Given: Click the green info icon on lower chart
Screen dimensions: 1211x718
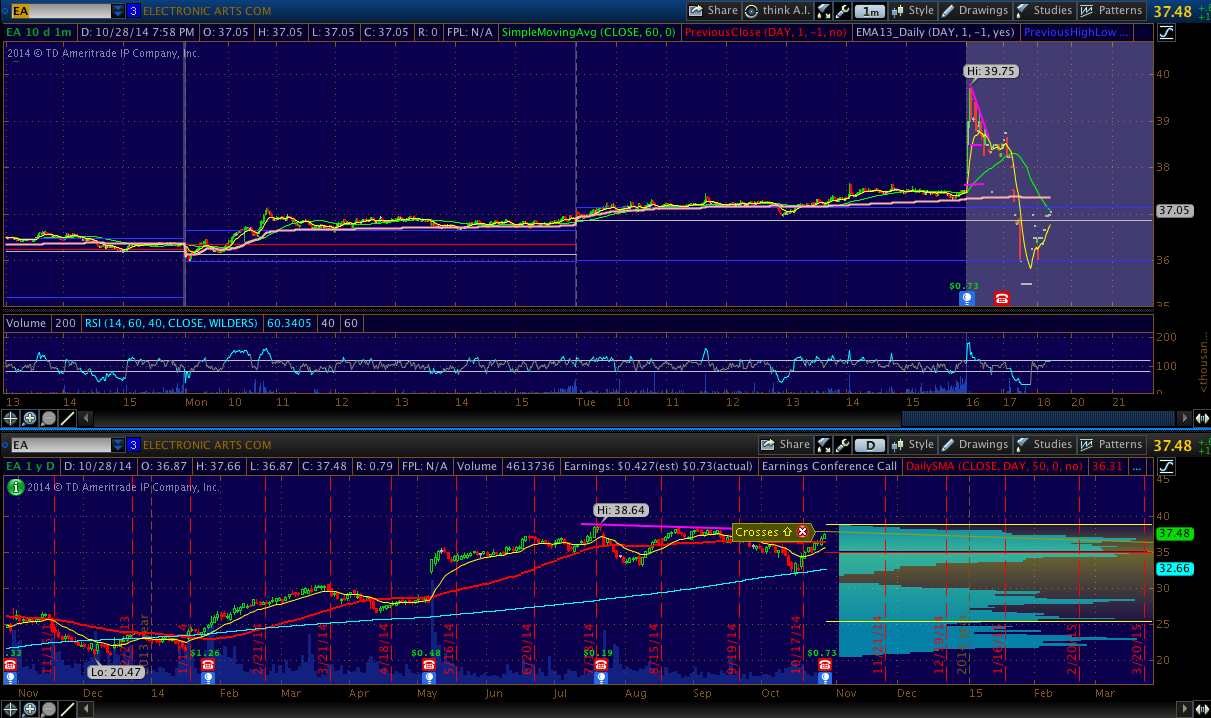Looking at the screenshot, I should [x=15, y=487].
